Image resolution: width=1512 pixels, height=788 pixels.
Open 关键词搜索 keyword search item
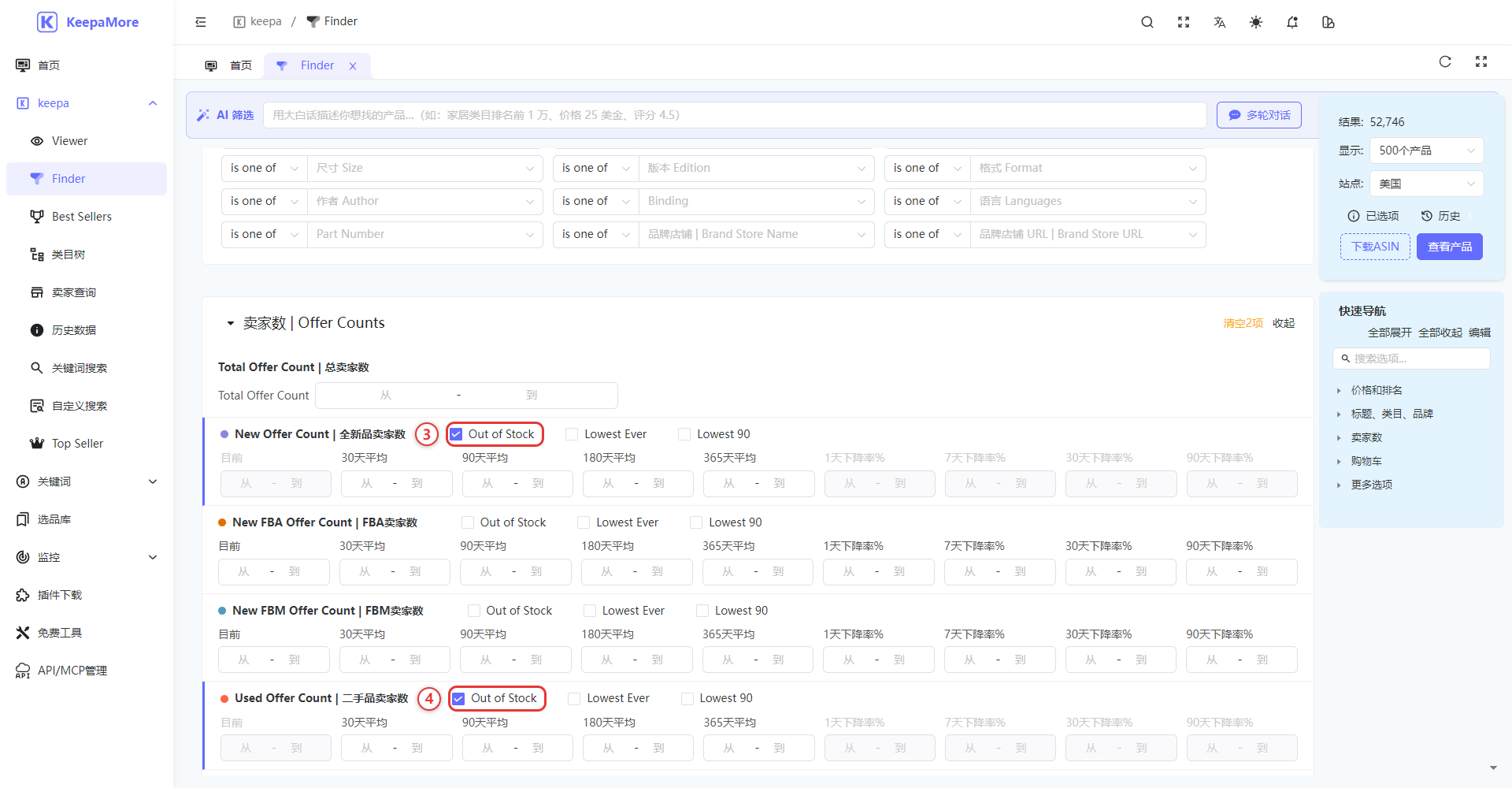pyautogui.click(x=87, y=368)
